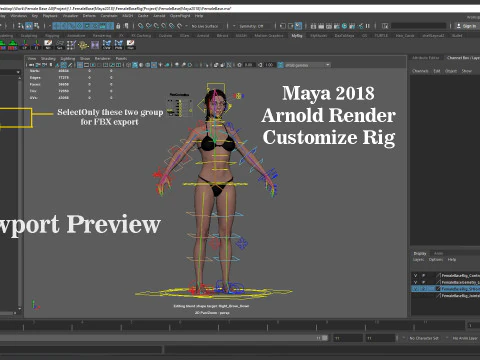Click the fourth layer FemaleBaseRig_Joints in layer list
This screenshot has width=480, height=360.
pos(446,295)
